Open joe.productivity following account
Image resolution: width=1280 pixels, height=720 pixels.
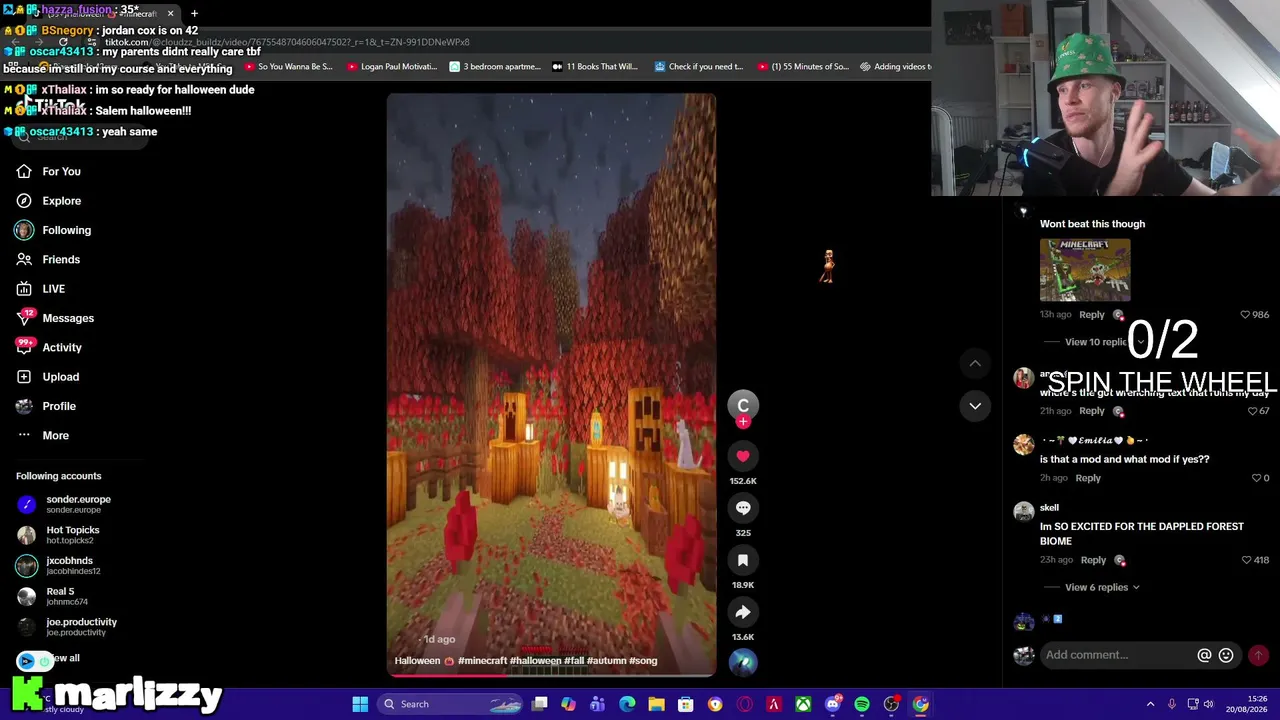pos(67,627)
